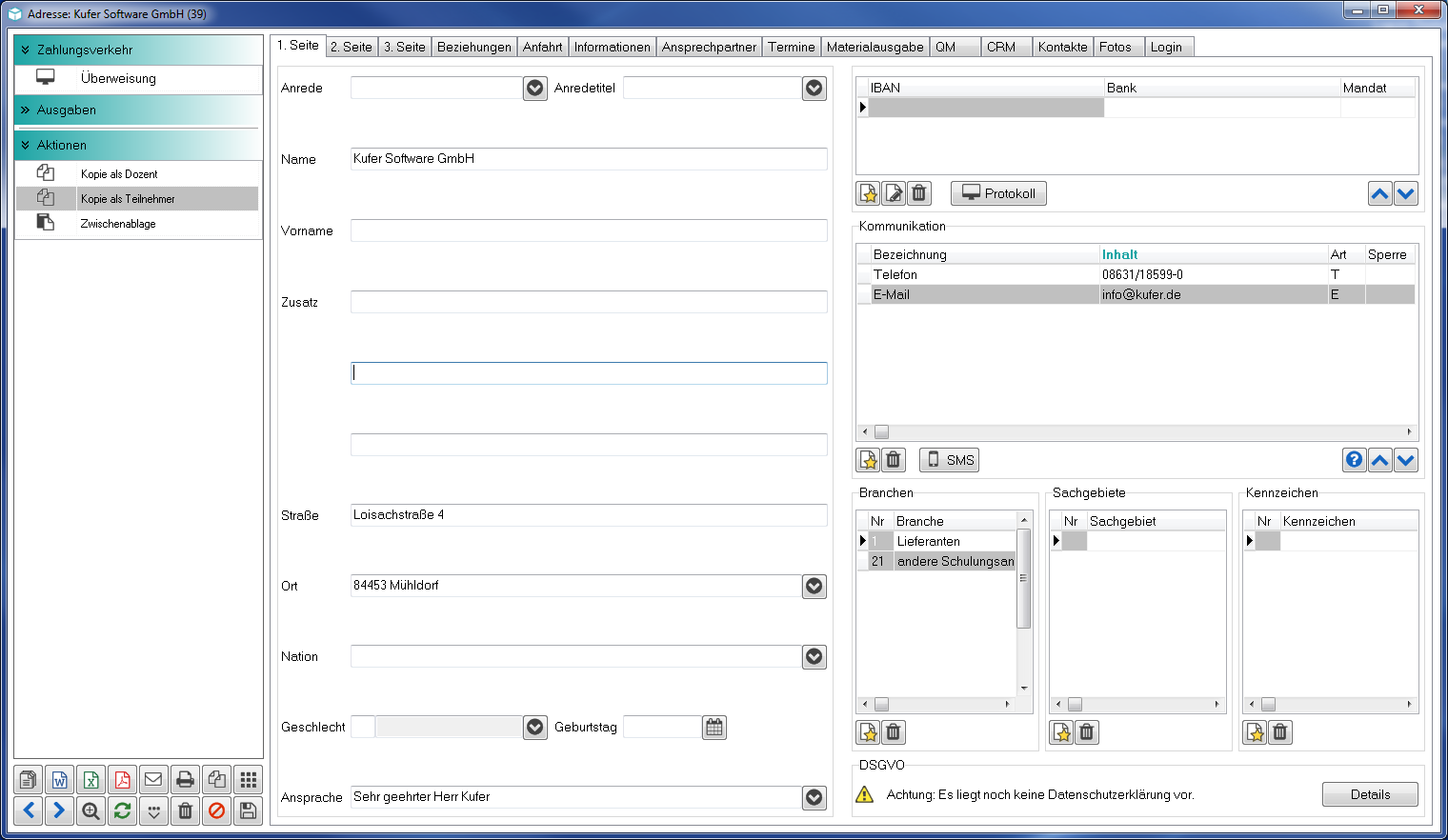The image size is (1448, 840).
Task: Open the Anrede dropdown
Action: [x=535, y=89]
